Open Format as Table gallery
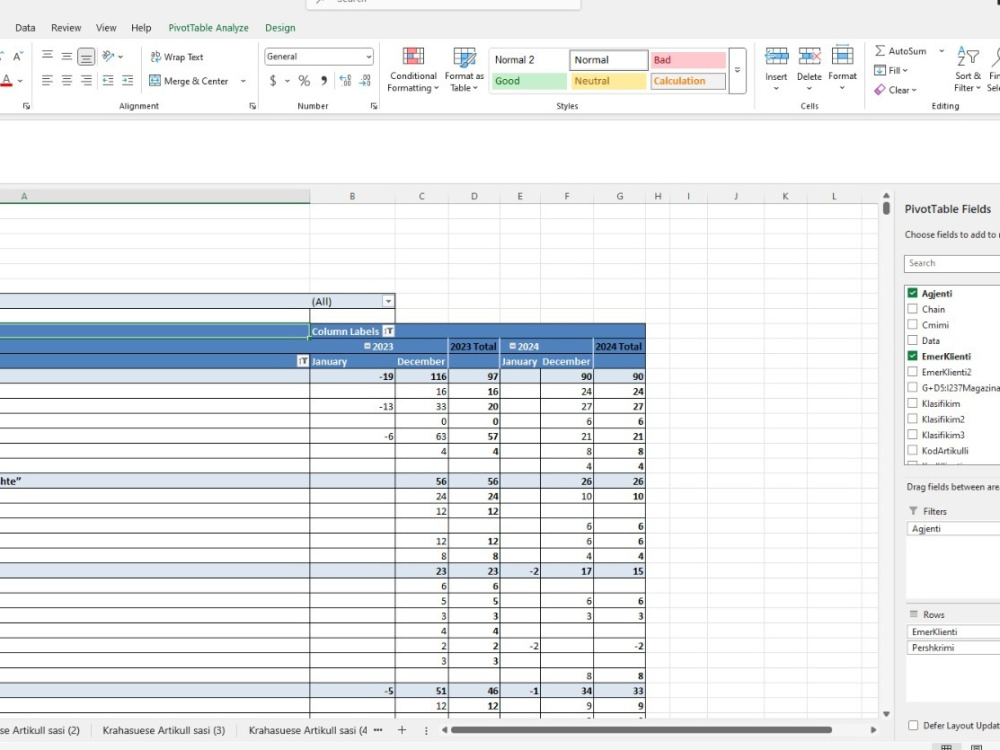 coord(464,70)
